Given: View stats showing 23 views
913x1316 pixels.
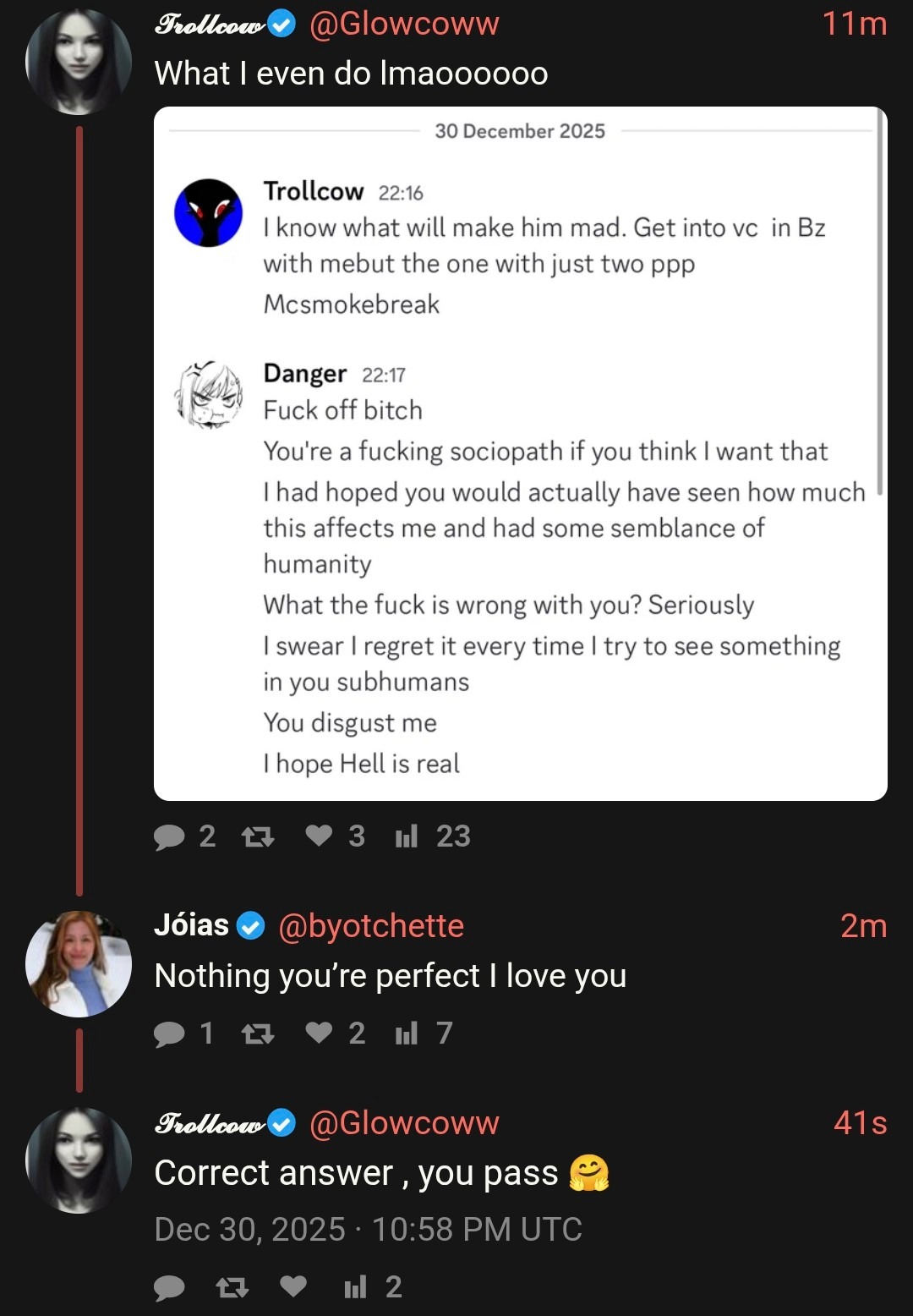Looking at the screenshot, I should point(407,836).
